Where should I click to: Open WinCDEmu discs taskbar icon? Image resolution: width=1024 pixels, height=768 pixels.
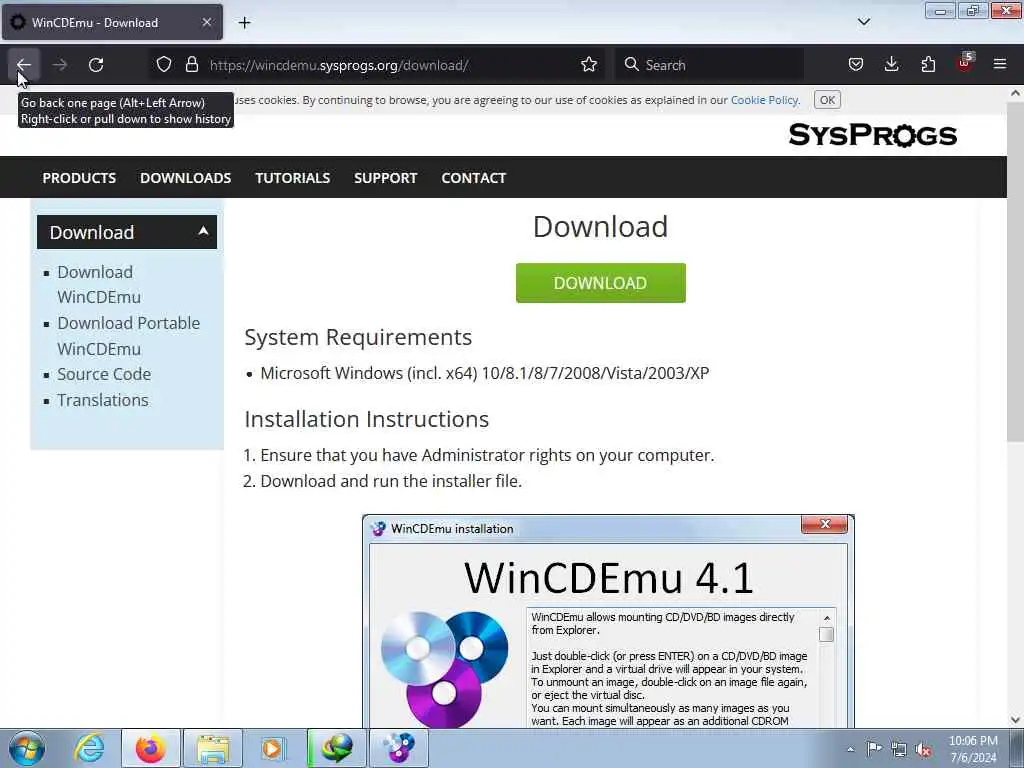398,748
